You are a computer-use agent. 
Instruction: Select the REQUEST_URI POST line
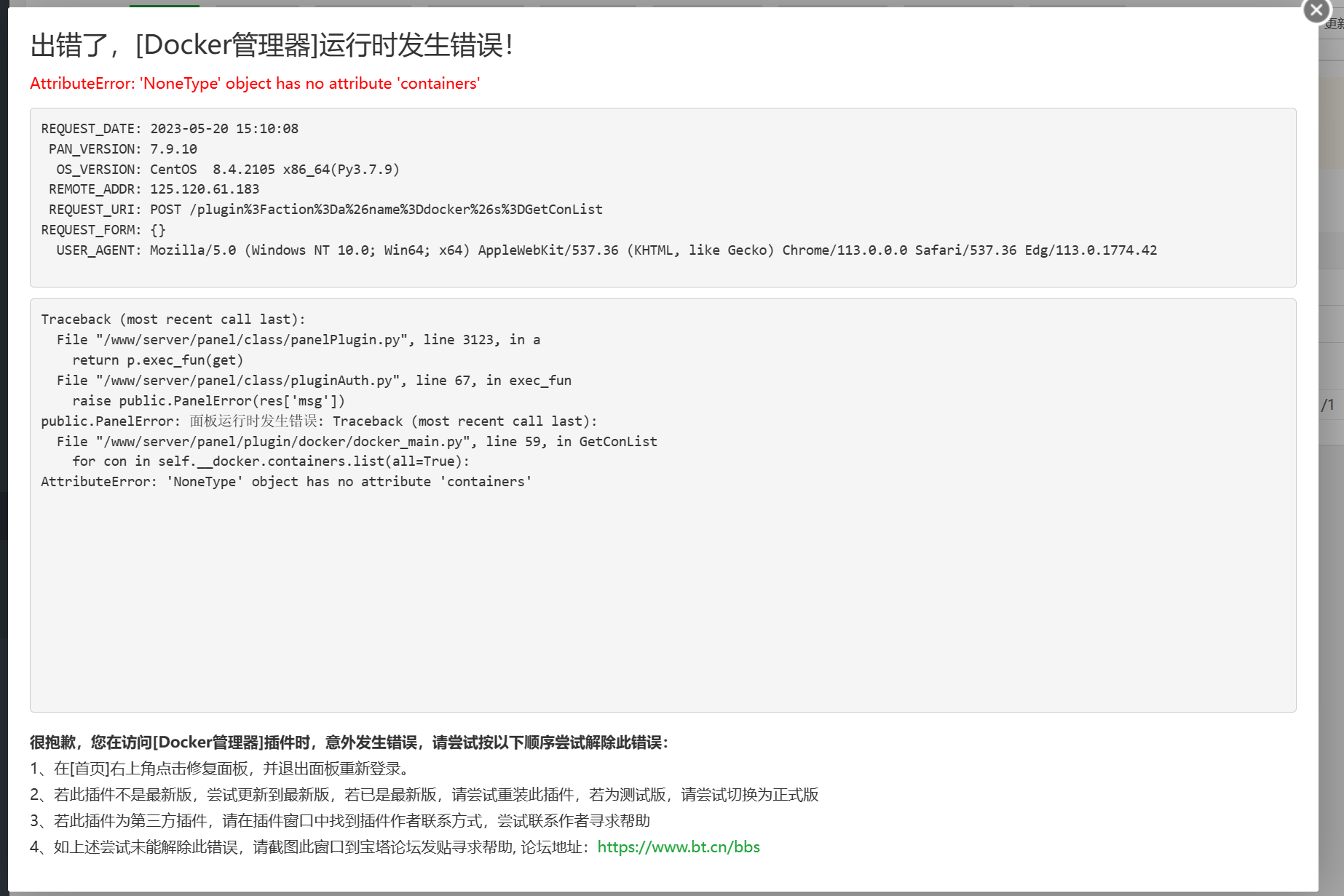(x=325, y=210)
